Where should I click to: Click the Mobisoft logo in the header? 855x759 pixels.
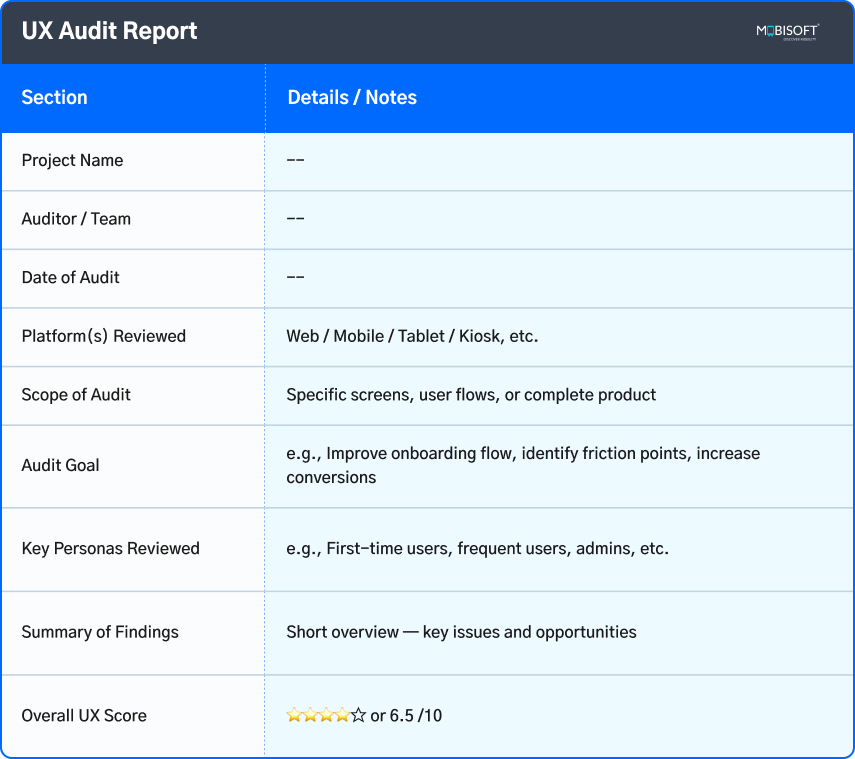(x=787, y=32)
